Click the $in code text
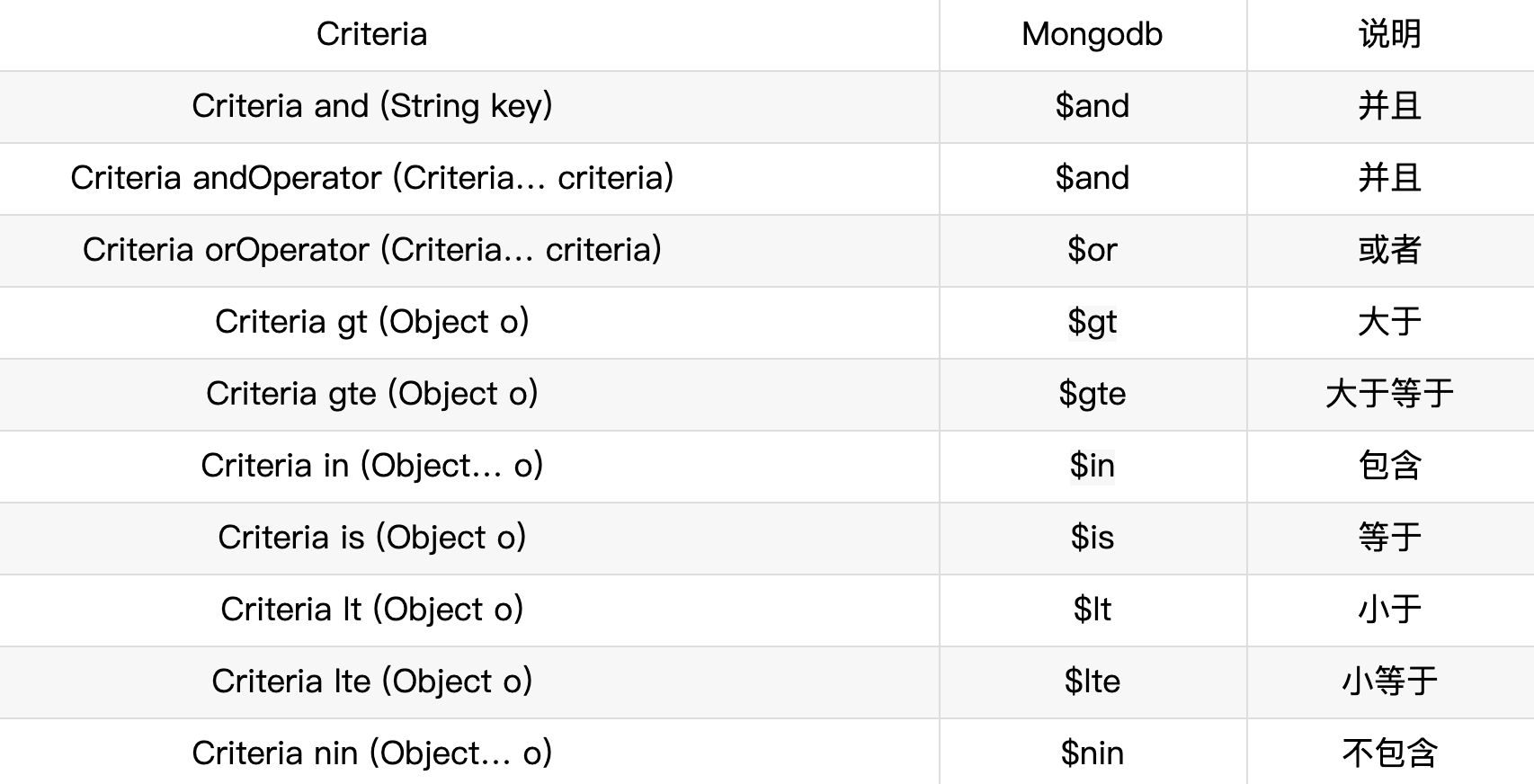1534x784 pixels. (1093, 466)
